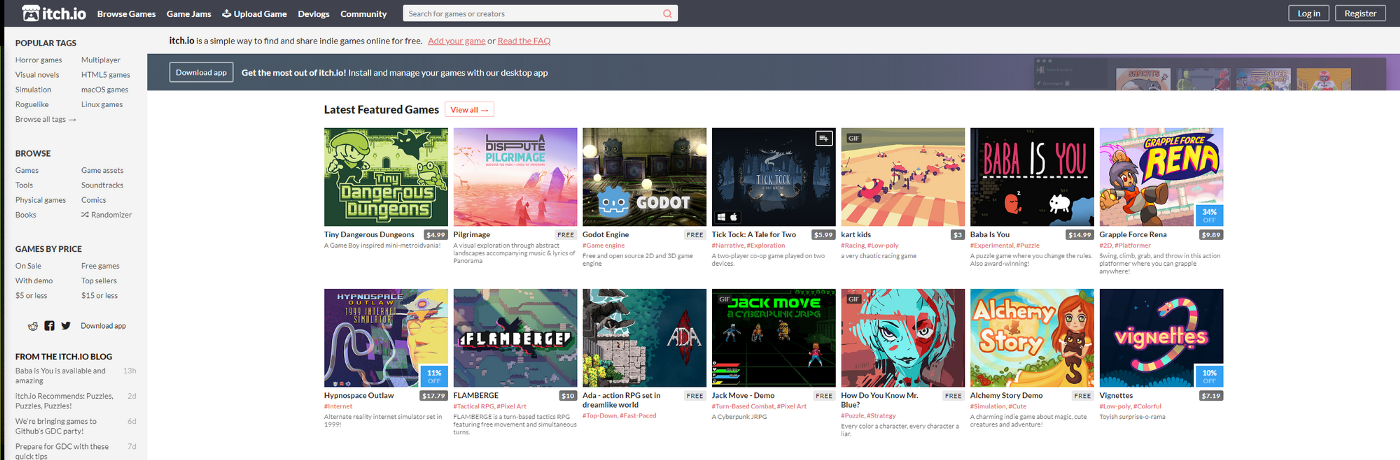Viewport: 1400px width, 460px height.
Task: Click View all featured games
Action: (x=469, y=110)
